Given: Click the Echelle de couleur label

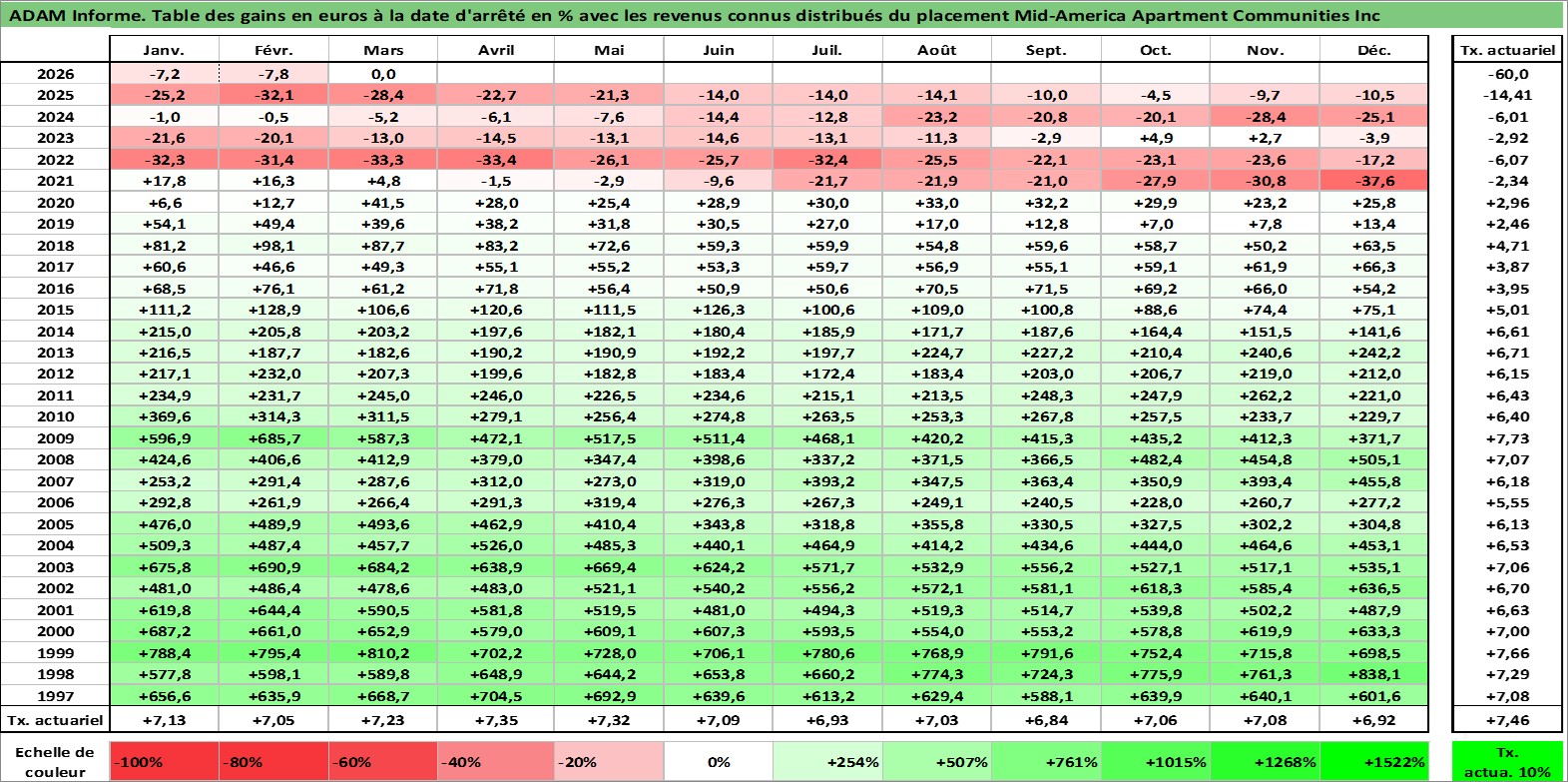Looking at the screenshot, I should 55,761.
